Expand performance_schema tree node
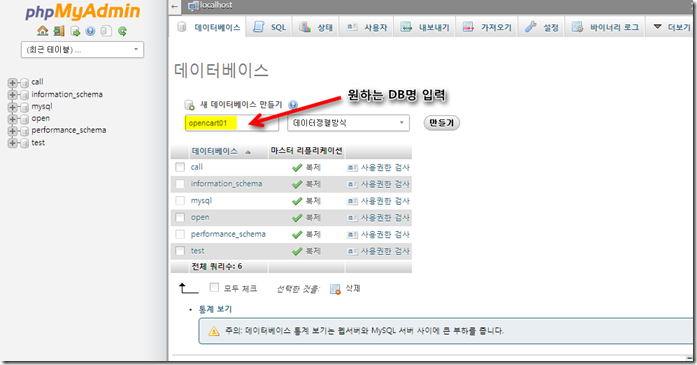The height and width of the screenshot is (365, 697). (x=12, y=131)
